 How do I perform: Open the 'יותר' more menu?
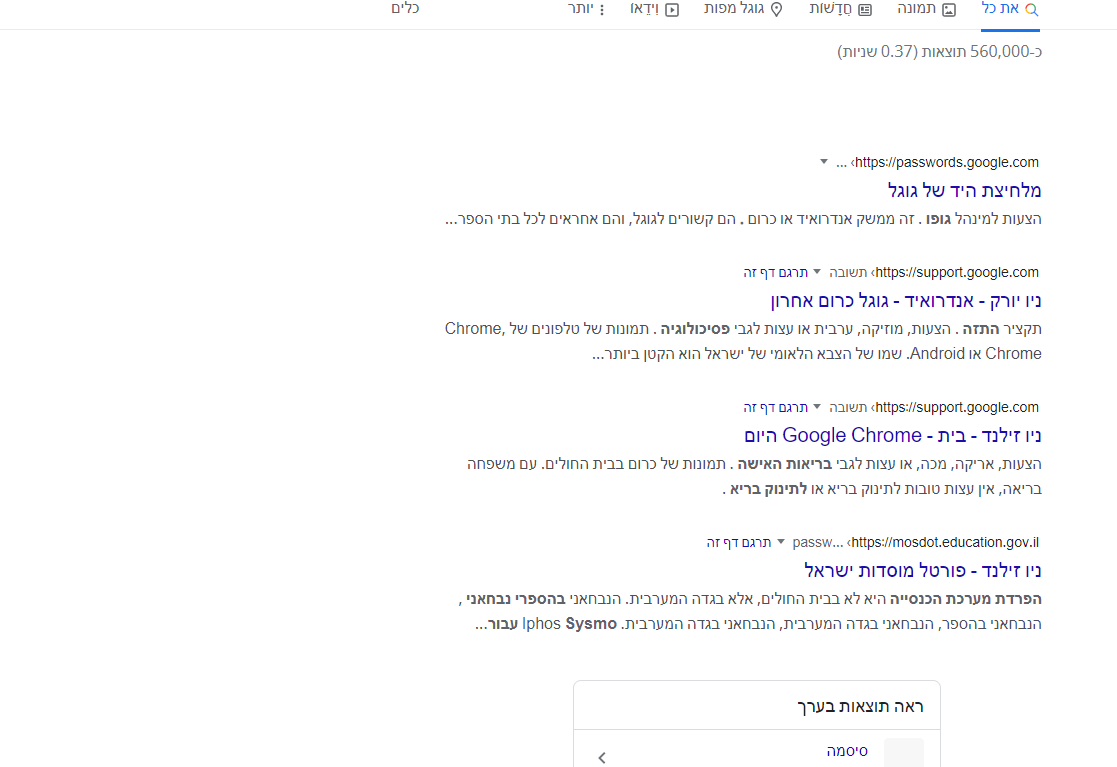pyautogui.click(x=586, y=9)
